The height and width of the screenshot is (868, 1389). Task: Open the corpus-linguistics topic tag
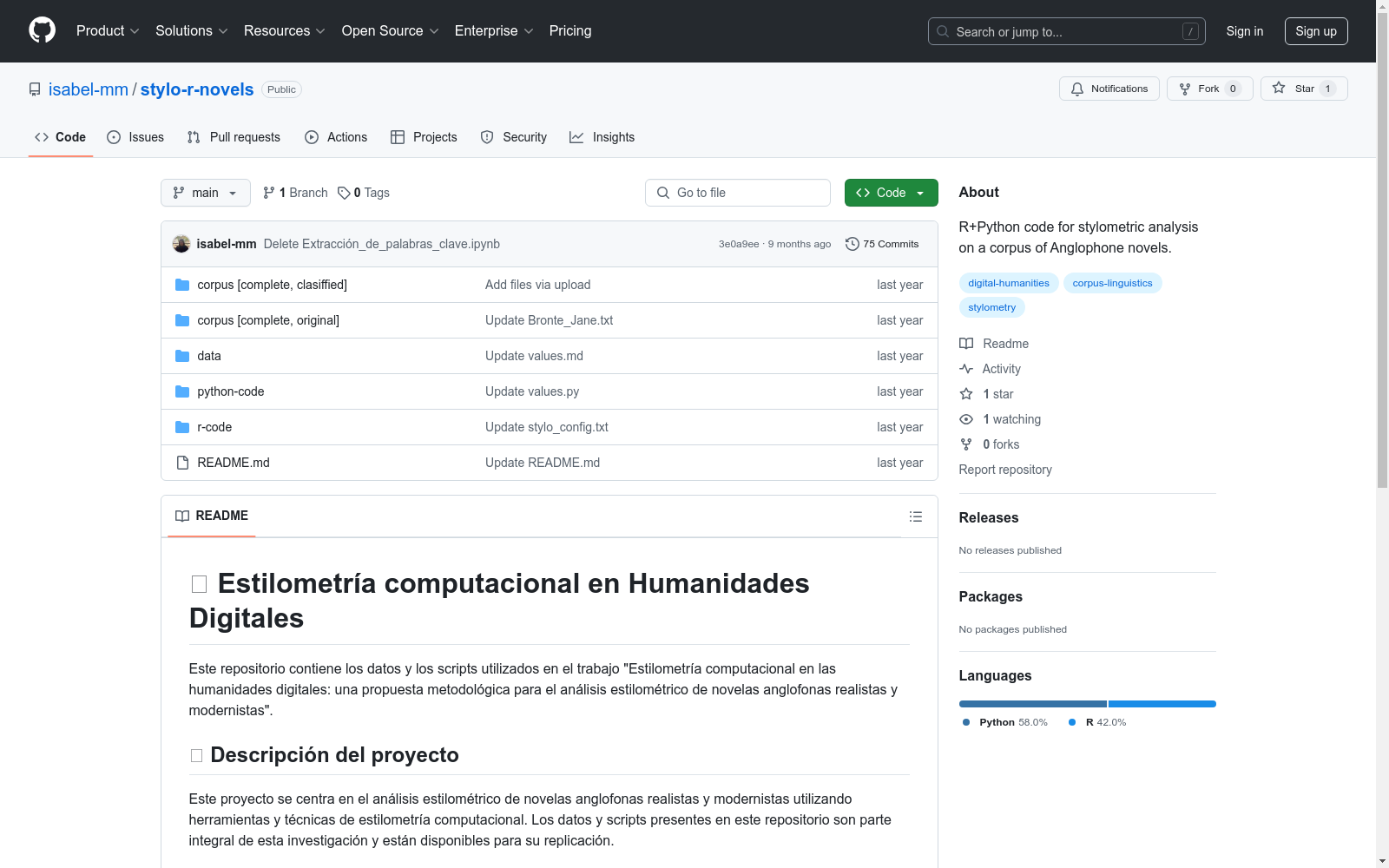tap(1112, 283)
